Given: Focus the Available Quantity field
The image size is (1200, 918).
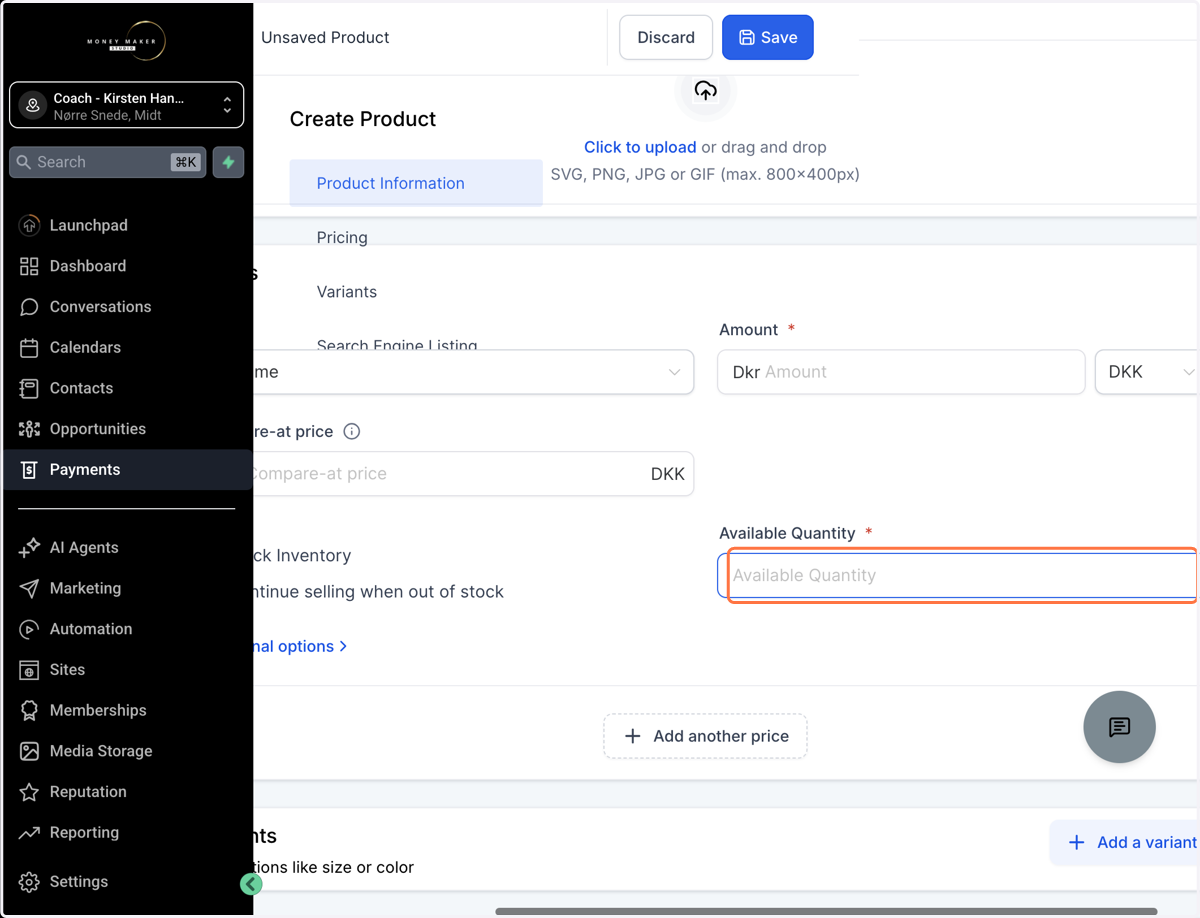Looking at the screenshot, I should [x=958, y=576].
